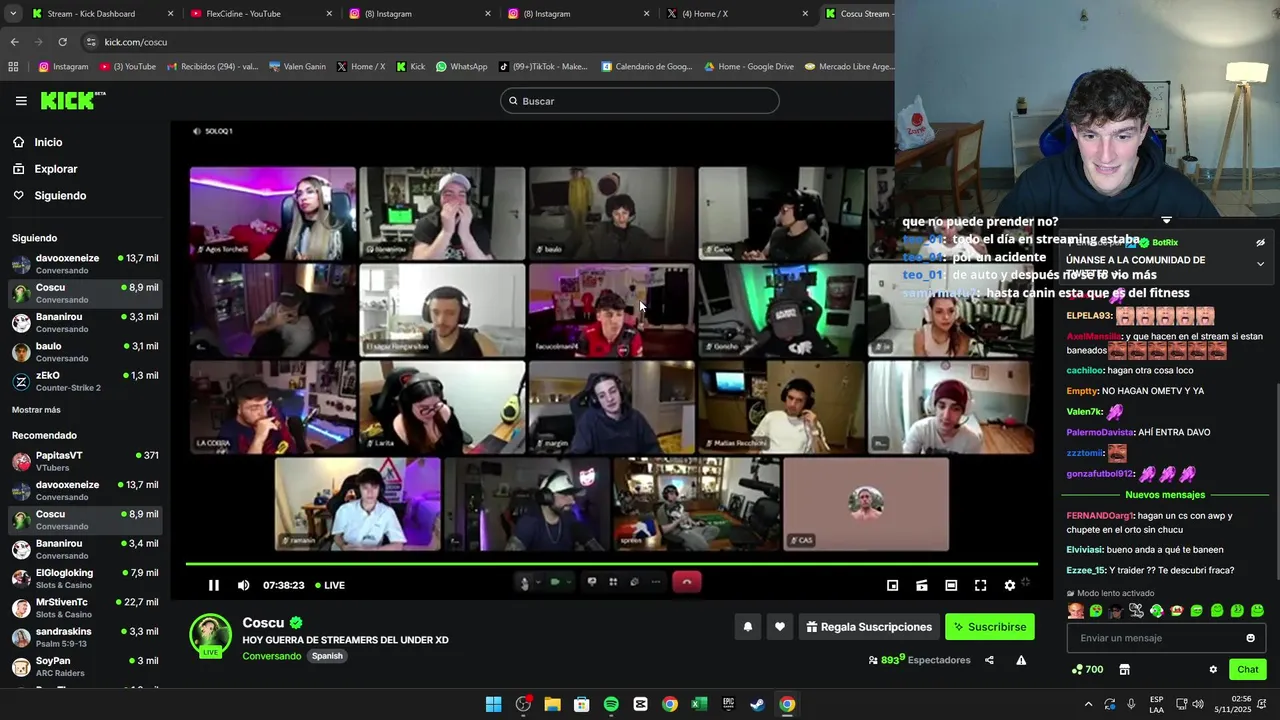Open zEKO Counter-Strike 2 channel
This screenshot has width=1280, height=720.
click(x=85, y=381)
